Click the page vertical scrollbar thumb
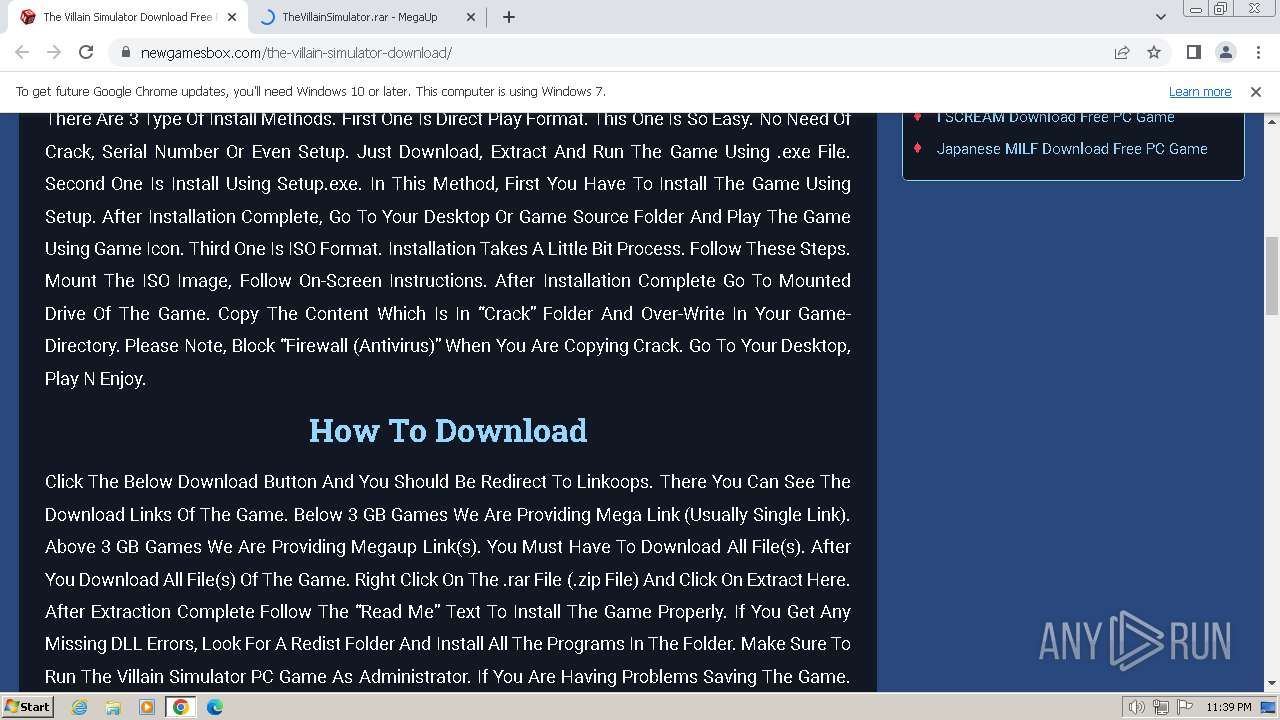 pyautogui.click(x=1271, y=275)
